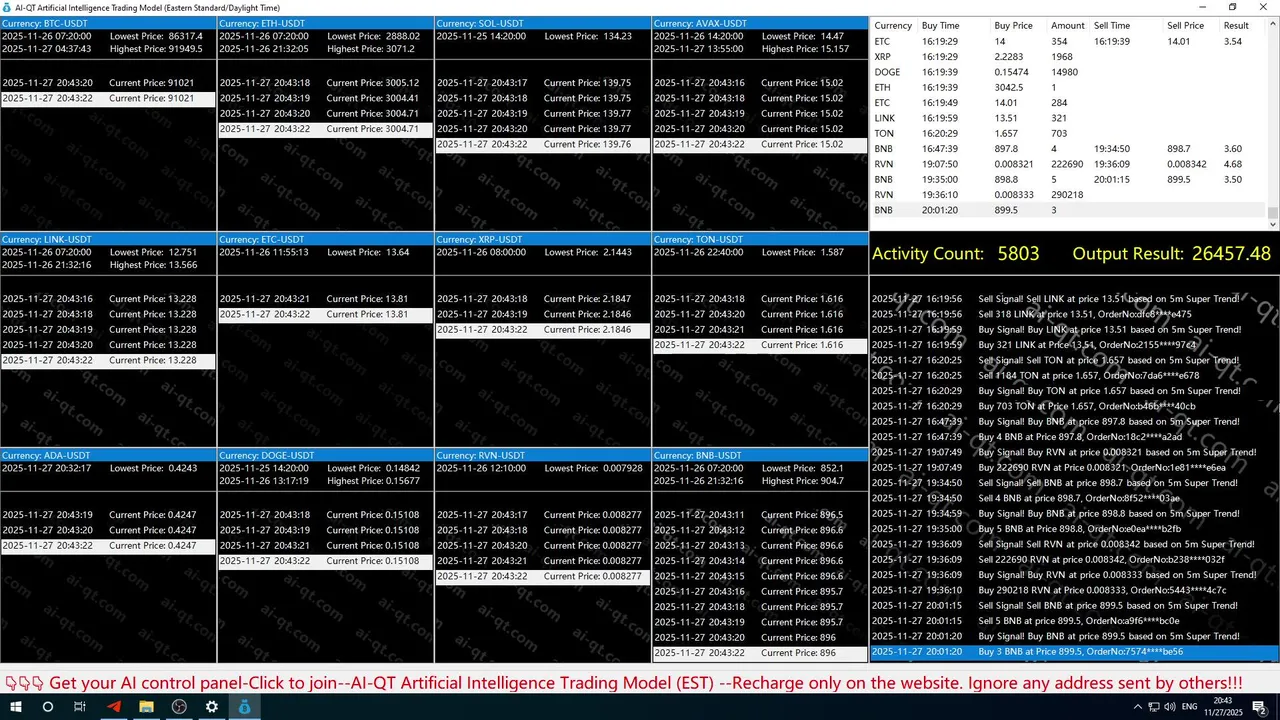Open the Windows Start menu
1280x720 pixels.
pos(15,707)
